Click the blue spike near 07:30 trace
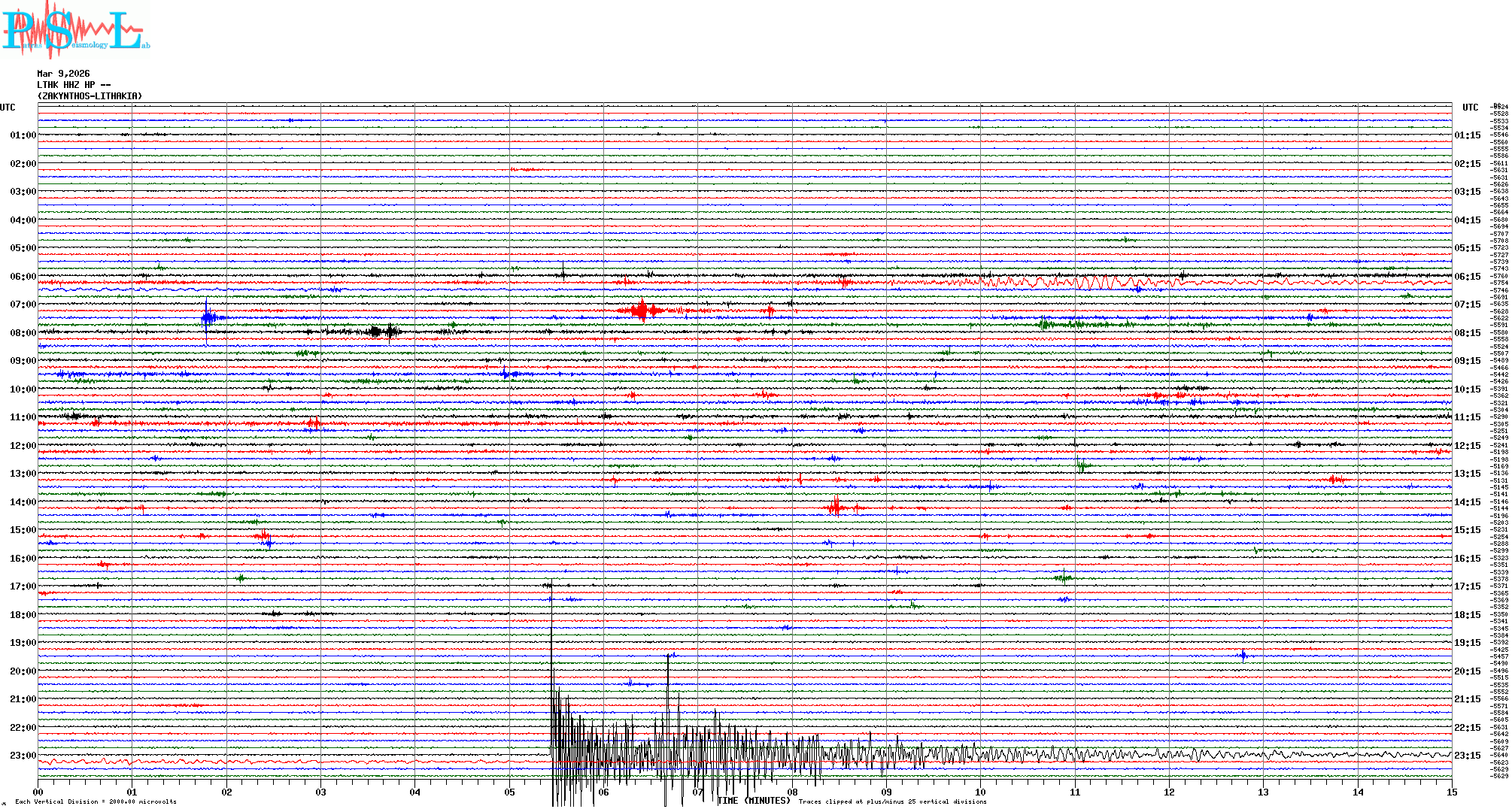The height and width of the screenshot is (812, 1512). [207, 317]
